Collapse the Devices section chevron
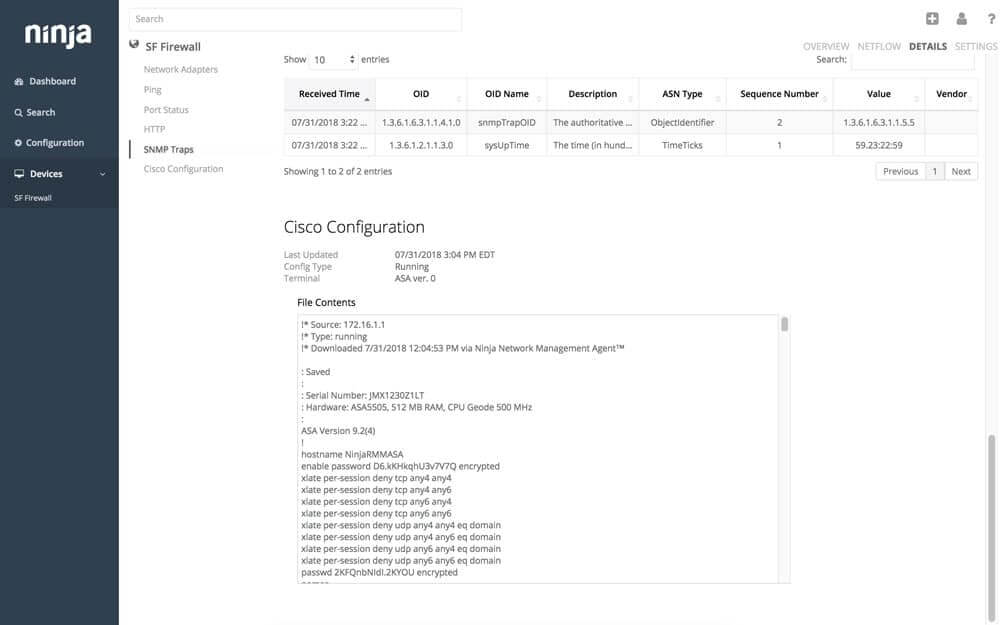This screenshot has height=625, width=1000. click(101, 172)
